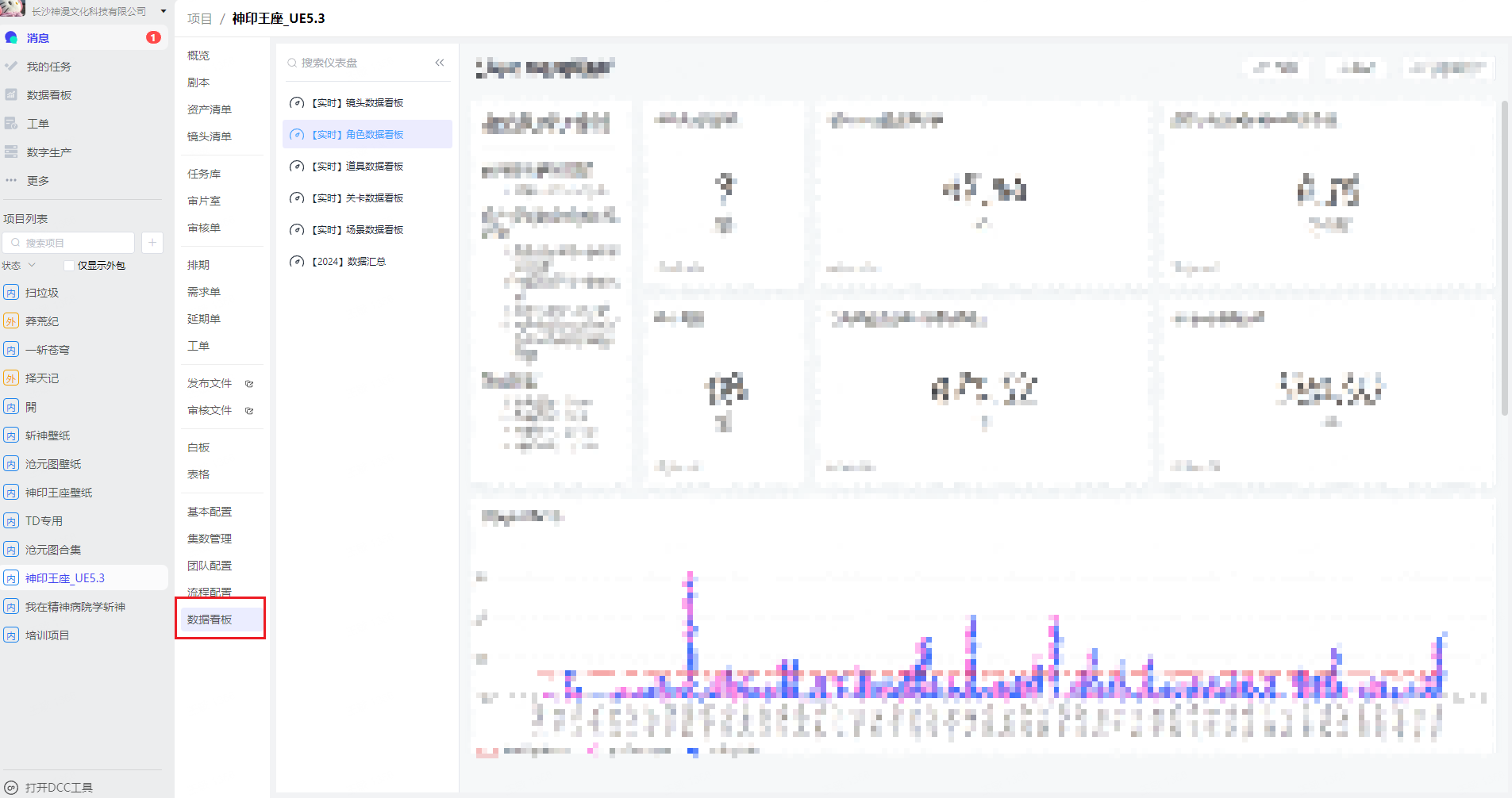Select the 神印王座_UE5.3 project
Image resolution: width=1512 pixels, height=798 pixels.
point(84,578)
